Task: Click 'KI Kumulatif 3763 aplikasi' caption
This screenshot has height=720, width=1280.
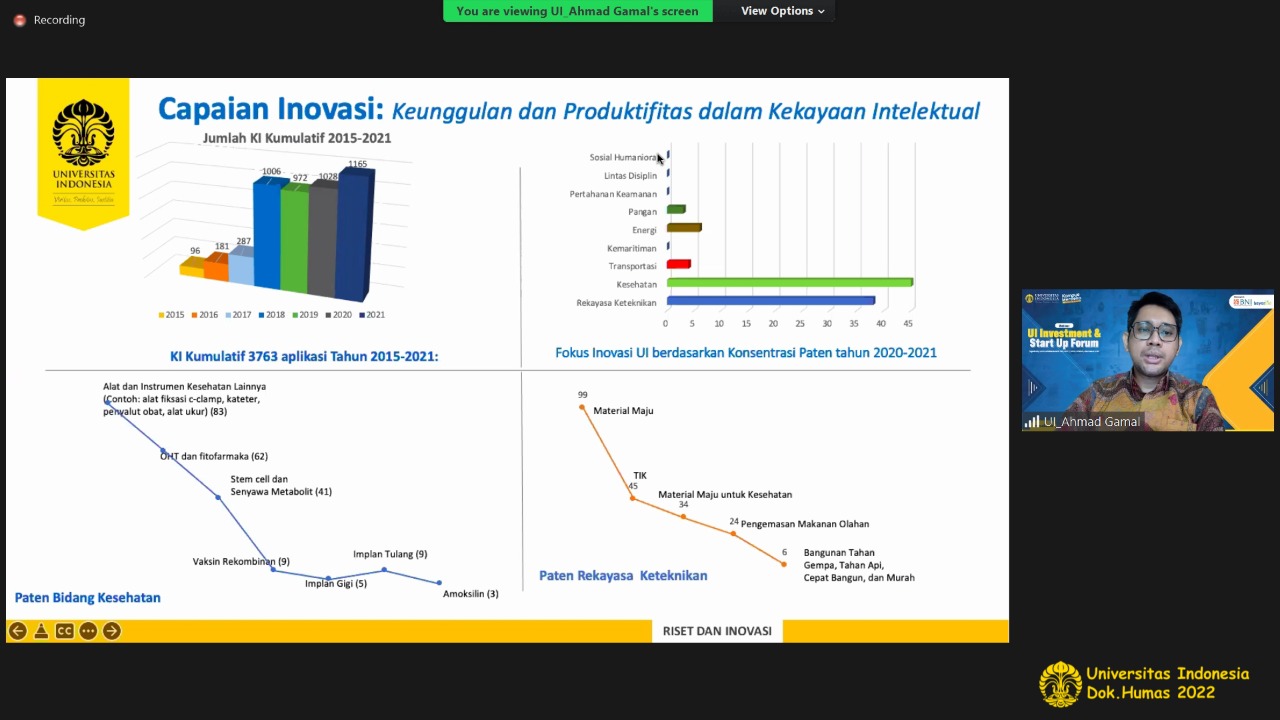Action: pyautogui.click(x=304, y=356)
